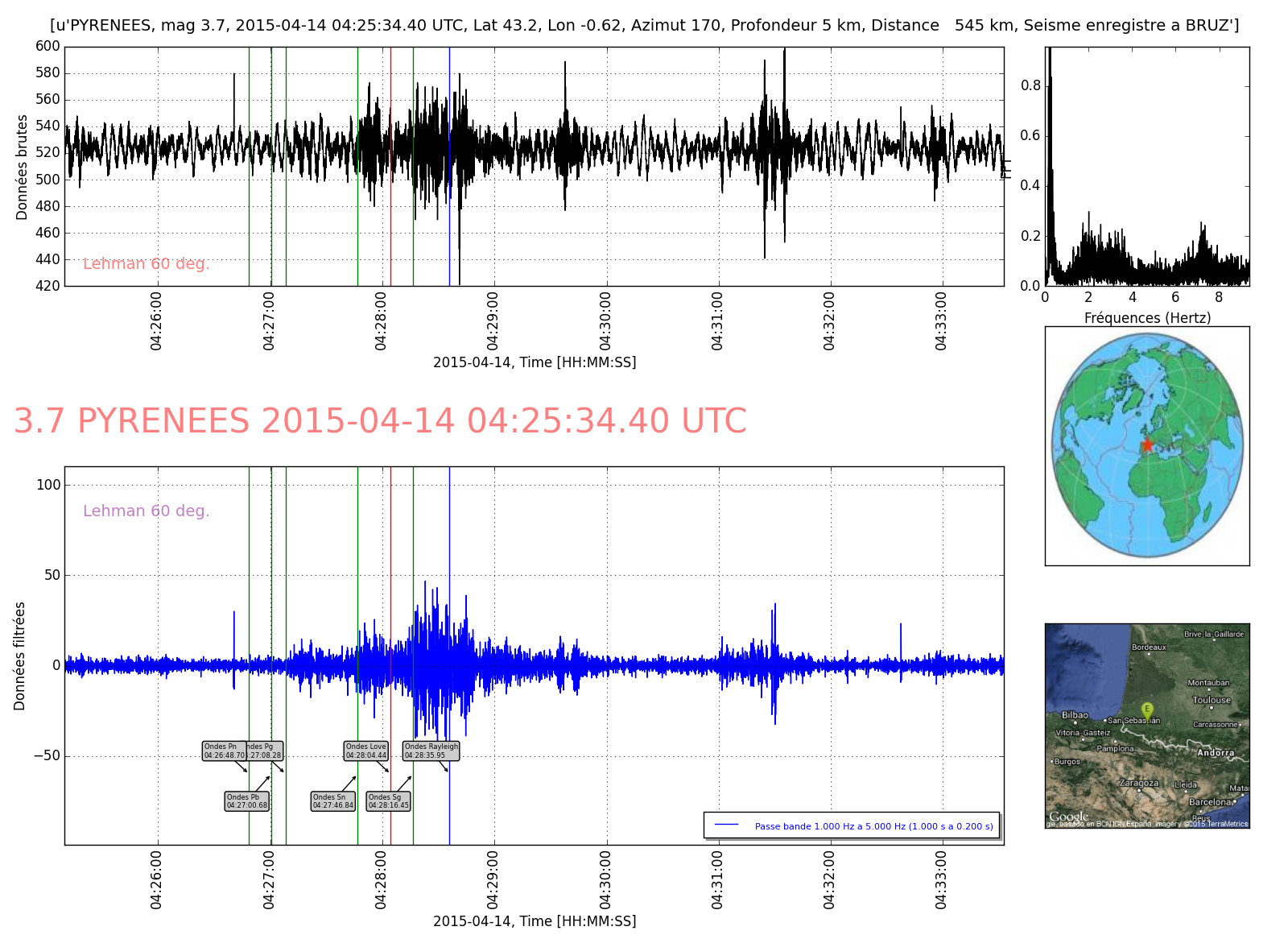
Task: Click the purple Lehman 60 deg. text
Action: click(146, 511)
